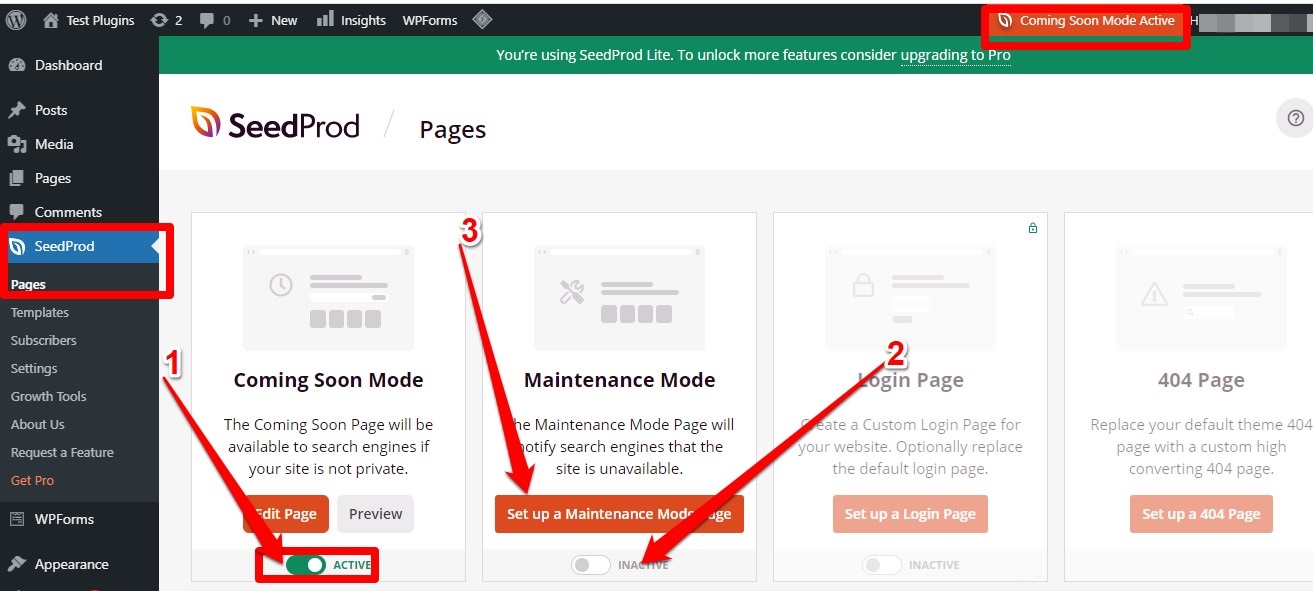1313x591 pixels.
Task: Expand the New content menu in admin bar
Action: click(273, 20)
